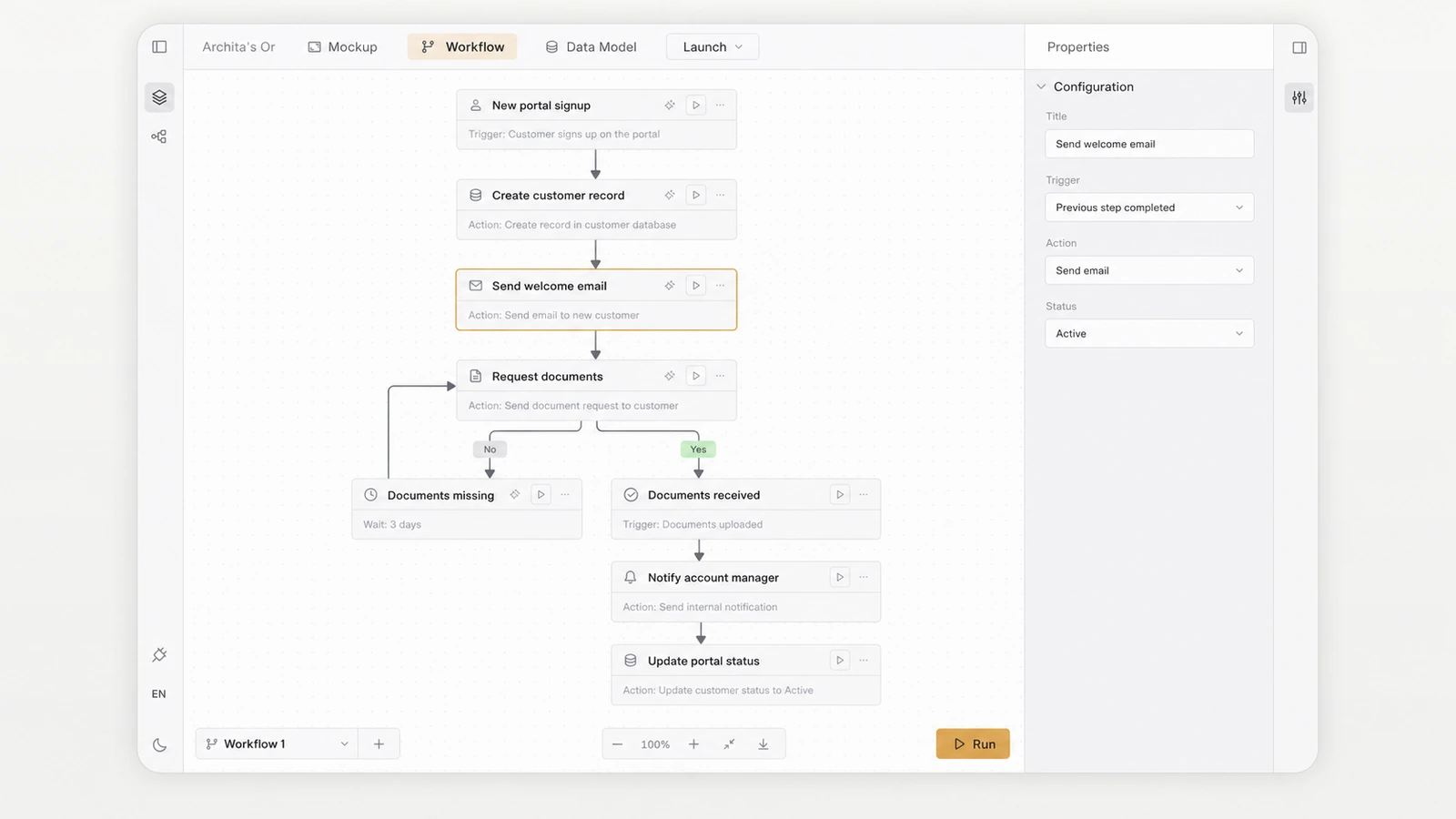This screenshot has width=1456, height=819.
Task: Toggle dark mode moon icon
Action: 159,745
